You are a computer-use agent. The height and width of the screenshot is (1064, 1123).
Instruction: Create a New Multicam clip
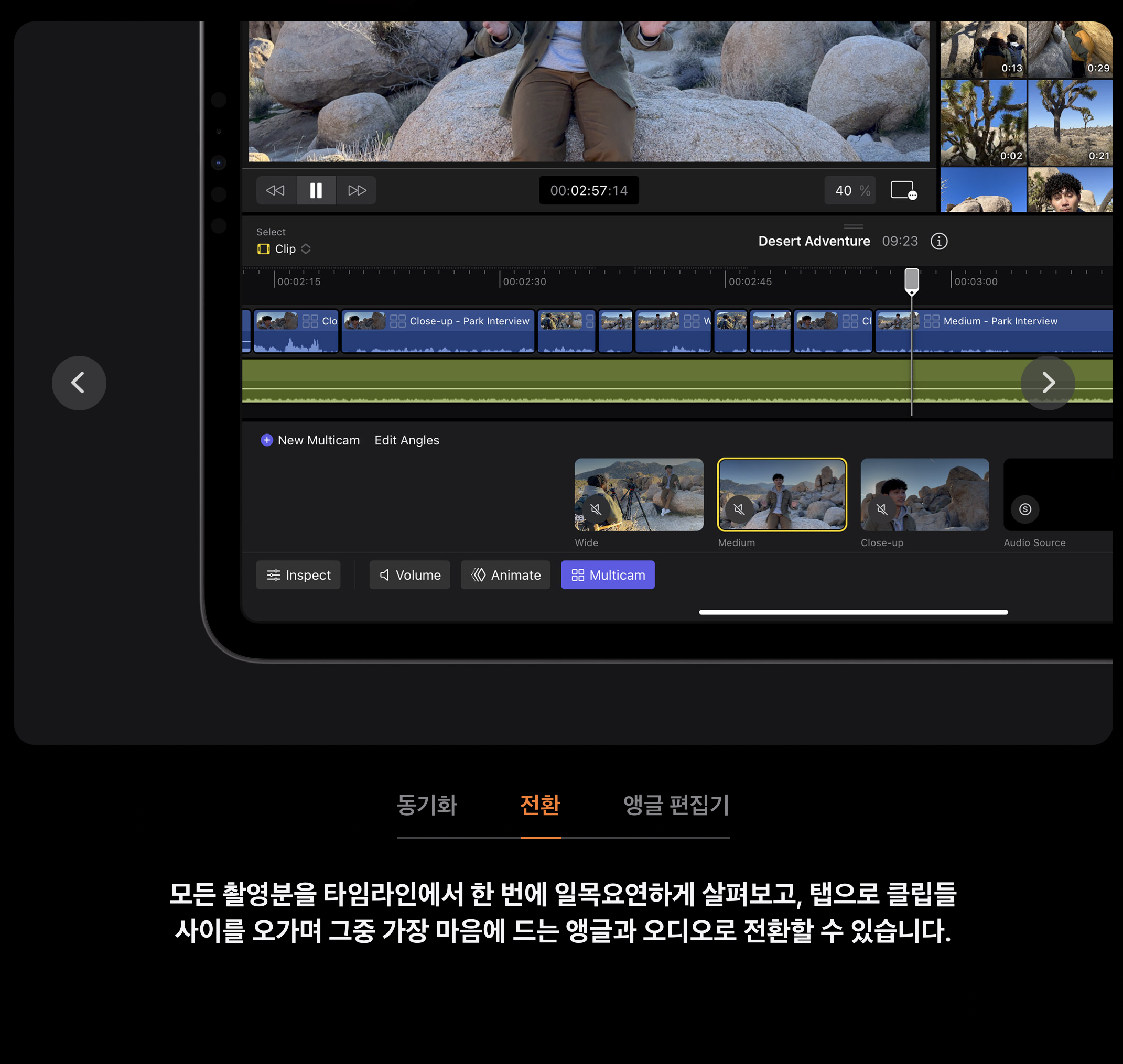pos(310,440)
